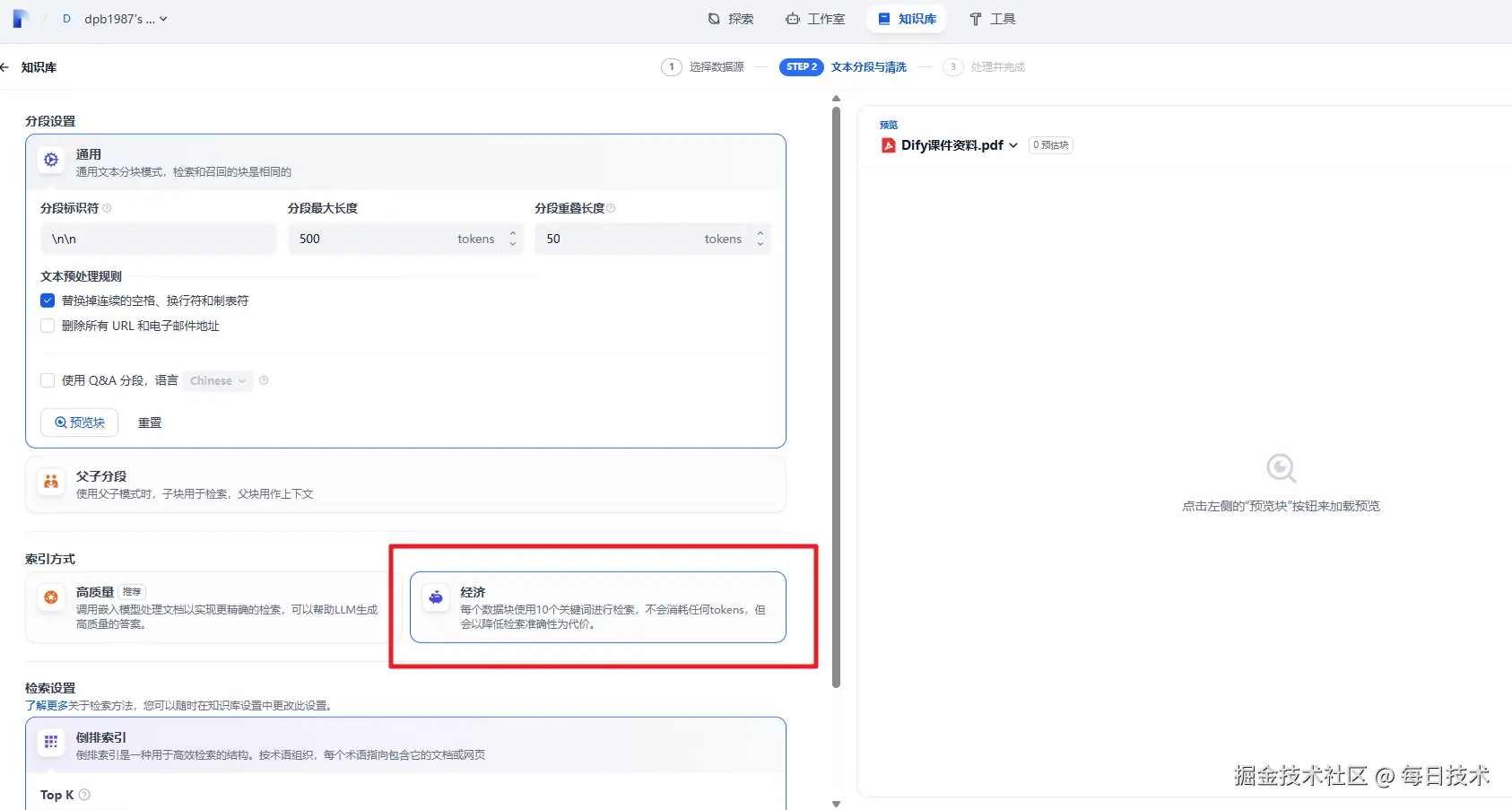This screenshot has height=810, width=1512.
Task: Click the settings panel vertical scrollbar
Action: (836, 397)
